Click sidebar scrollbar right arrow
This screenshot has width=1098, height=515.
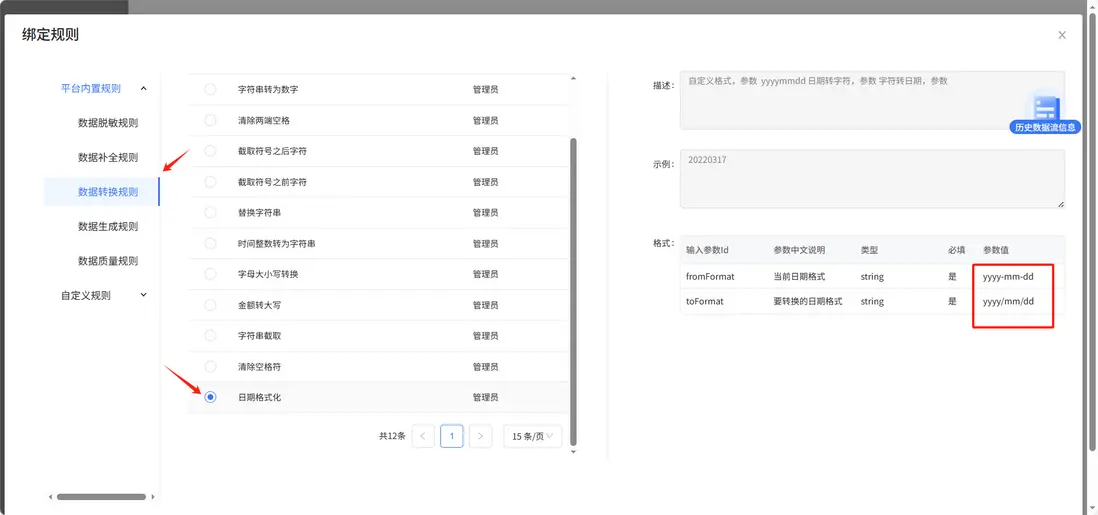click(x=153, y=497)
